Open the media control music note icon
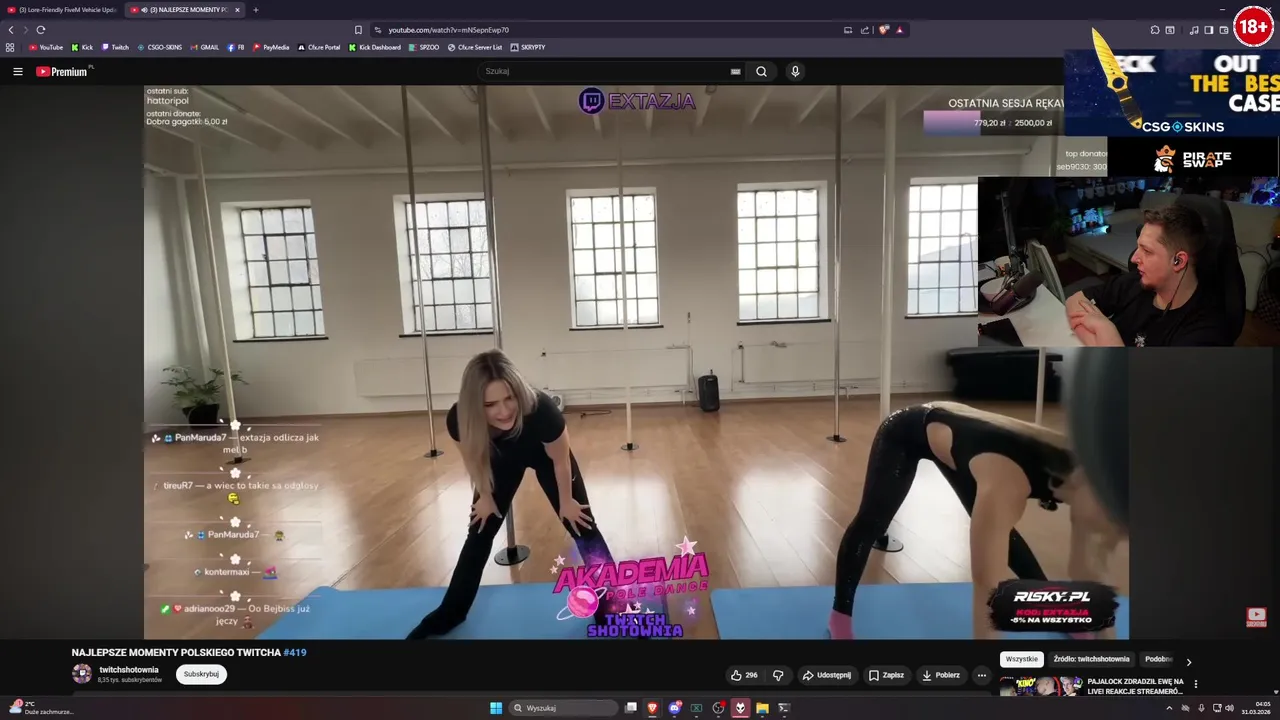This screenshot has height=720, width=1280. point(1194,30)
